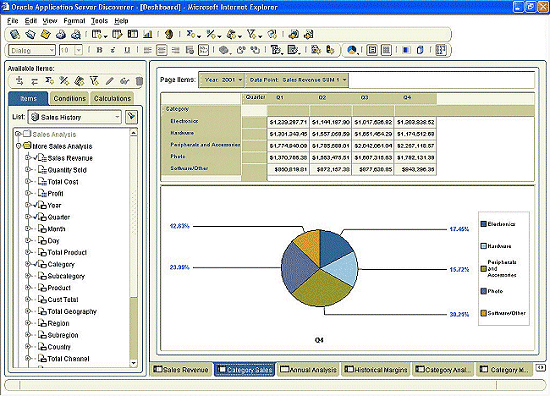
Task: Click calculation icon in Available Items toolbar
Action: pyautogui.click(x=79, y=81)
